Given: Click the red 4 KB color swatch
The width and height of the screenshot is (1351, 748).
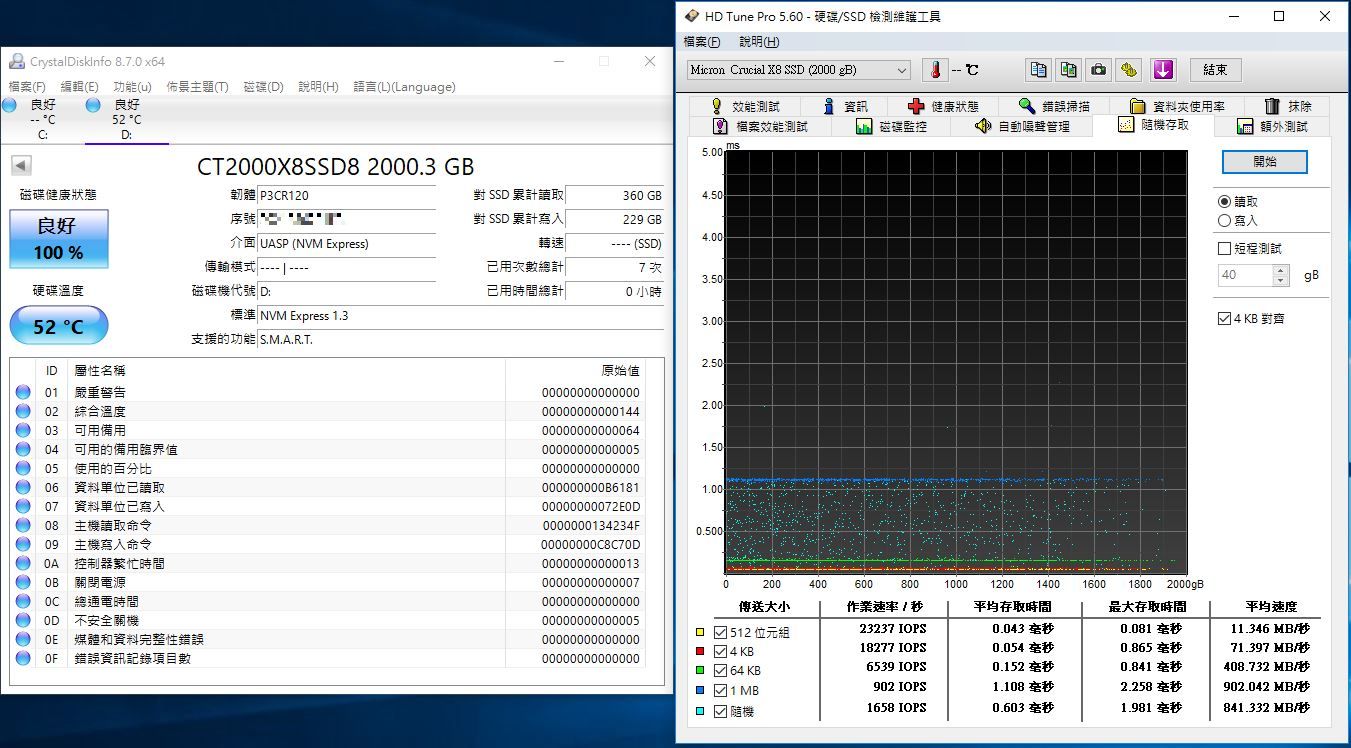Looking at the screenshot, I should tap(701, 652).
